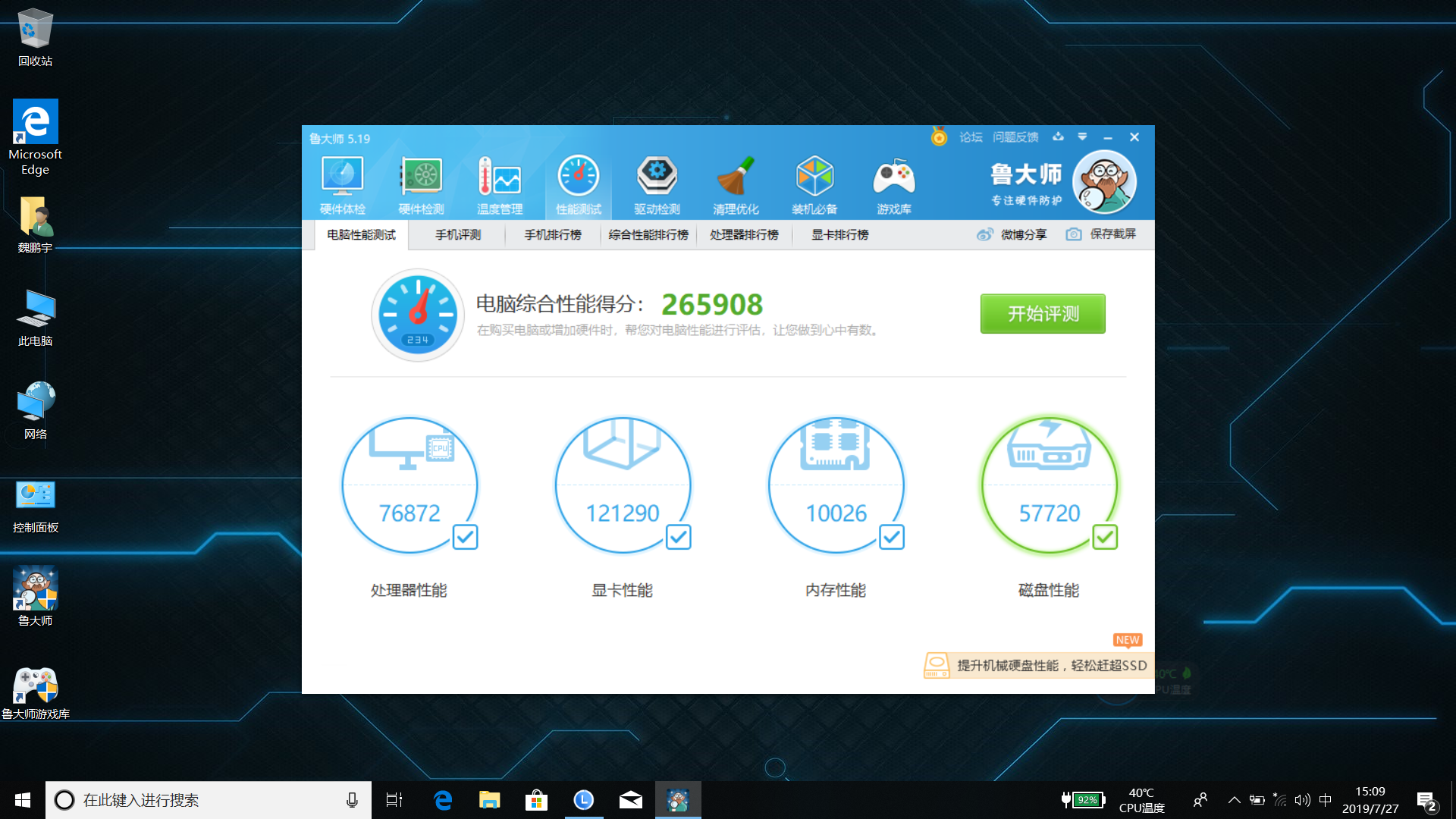Open the 论坛 forum link
This screenshot has height=819, width=1456.
tap(971, 137)
